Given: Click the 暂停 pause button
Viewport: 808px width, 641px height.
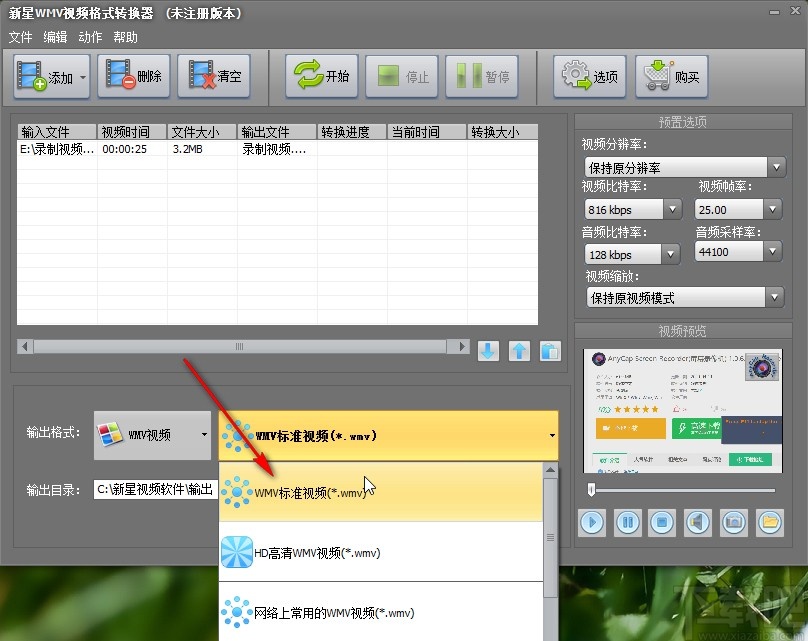Looking at the screenshot, I should coord(481,76).
